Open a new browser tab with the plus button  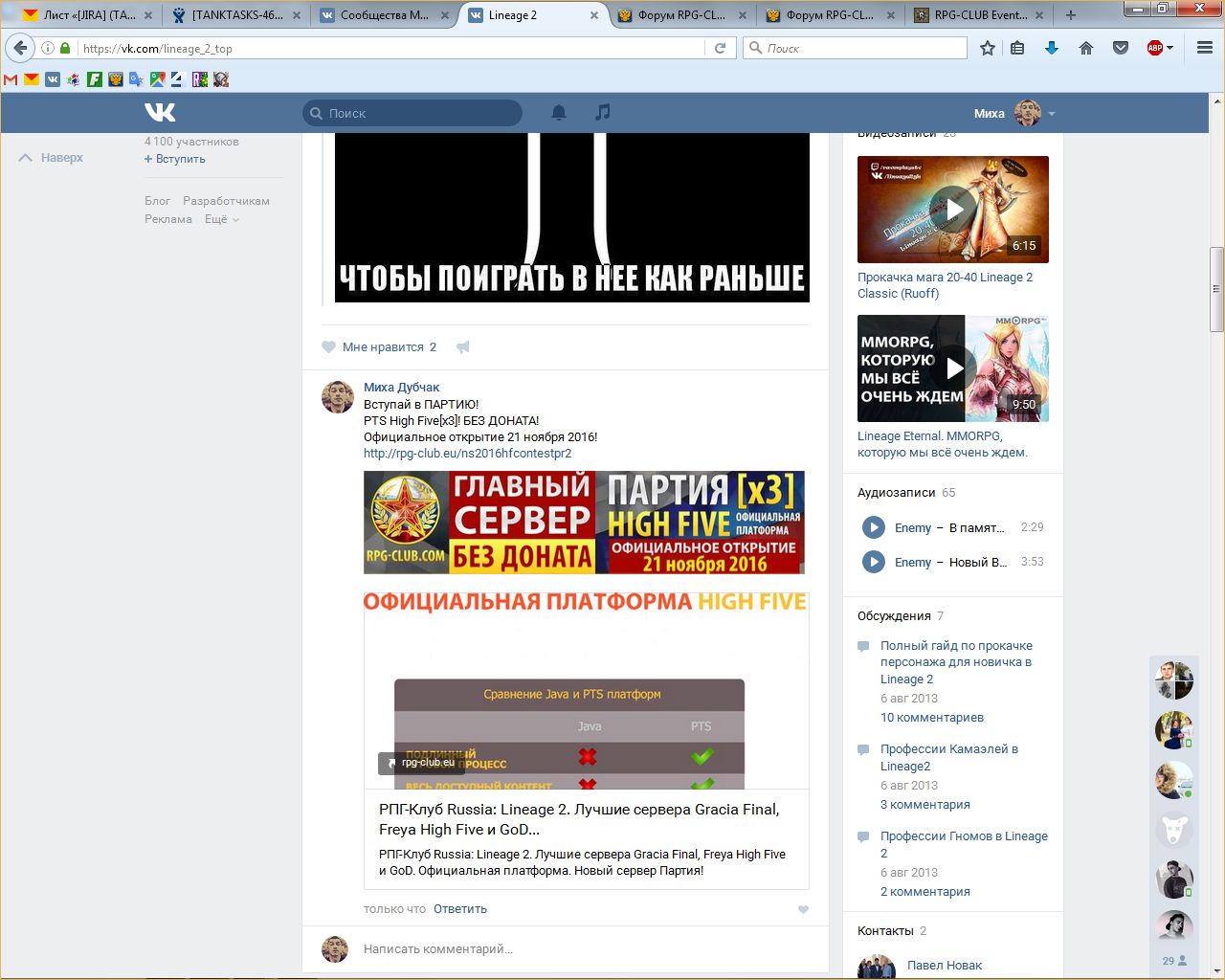(x=1071, y=15)
